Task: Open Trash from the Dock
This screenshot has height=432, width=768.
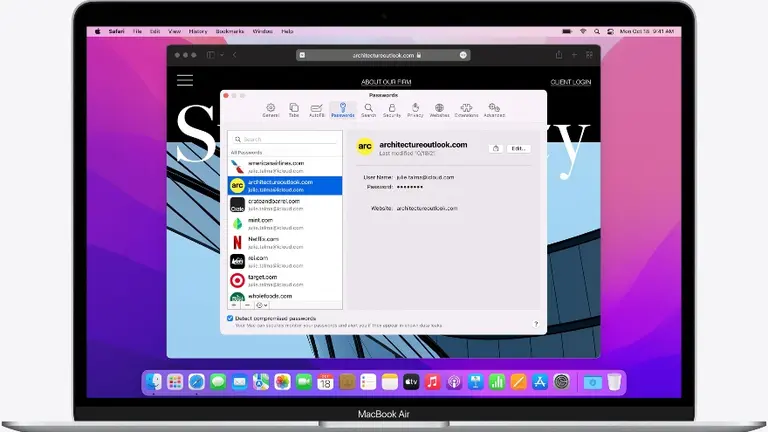Action: point(614,382)
